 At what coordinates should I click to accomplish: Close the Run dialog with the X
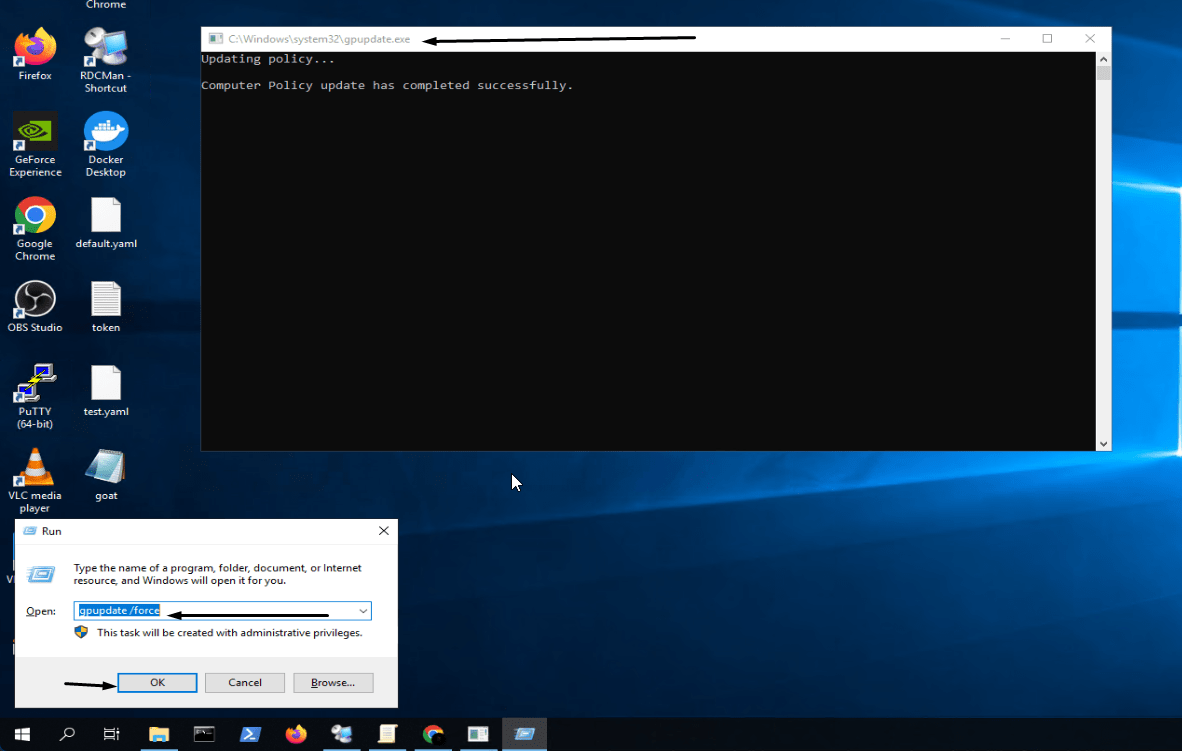[384, 531]
